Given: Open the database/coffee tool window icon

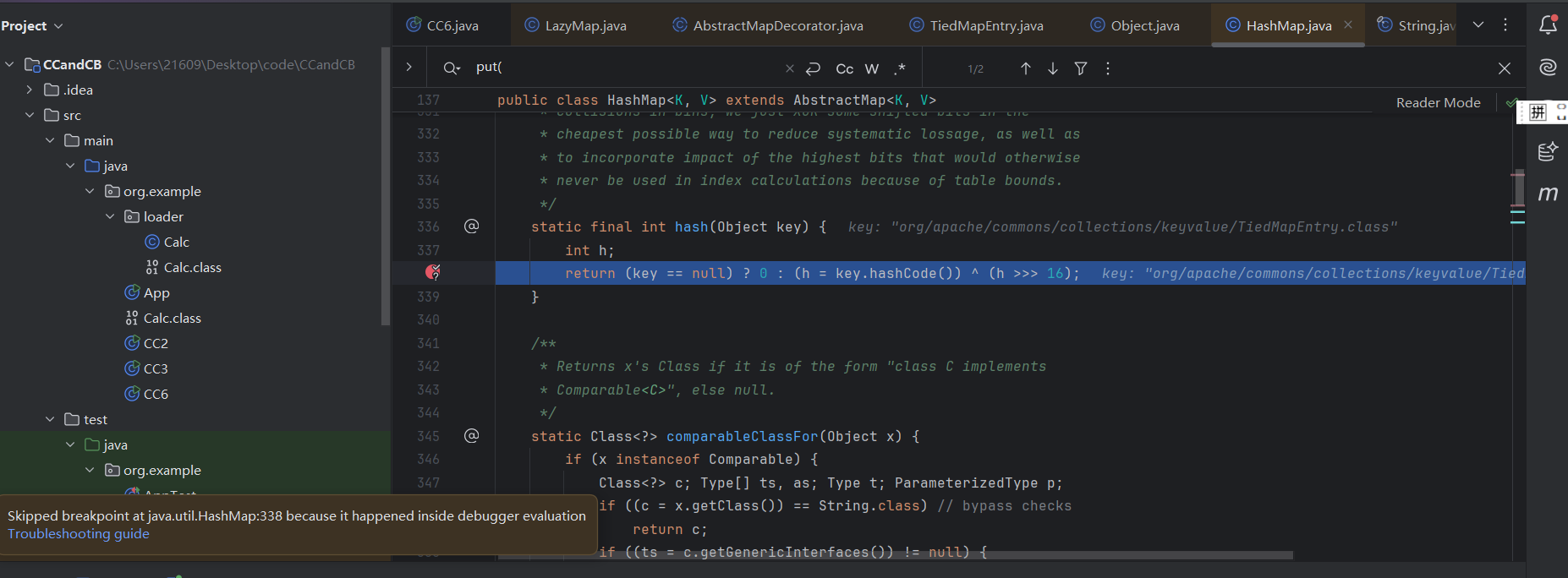Looking at the screenshot, I should (1548, 151).
